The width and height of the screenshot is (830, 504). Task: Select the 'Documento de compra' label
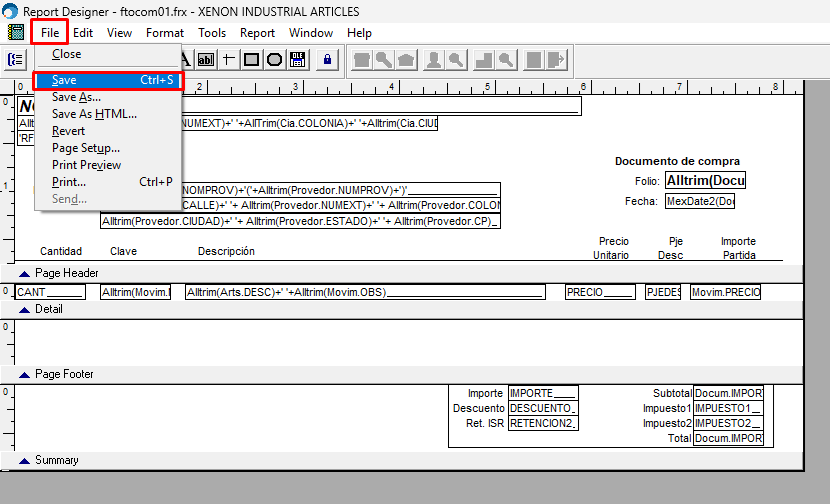(677, 161)
